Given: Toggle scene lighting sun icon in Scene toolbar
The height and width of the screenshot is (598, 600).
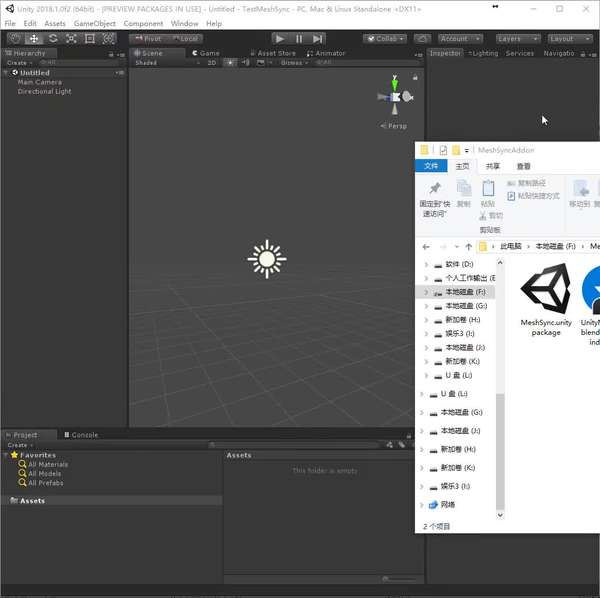Looking at the screenshot, I should click(x=230, y=62).
